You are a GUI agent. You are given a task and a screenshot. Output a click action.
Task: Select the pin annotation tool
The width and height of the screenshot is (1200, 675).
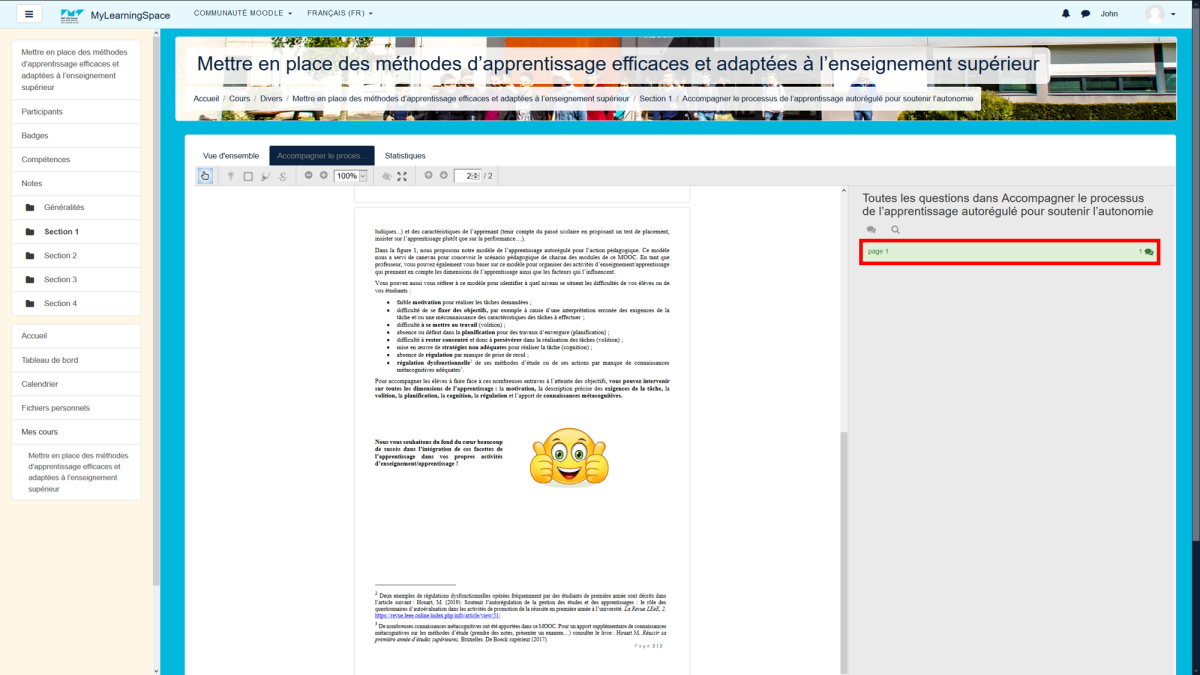click(x=231, y=176)
